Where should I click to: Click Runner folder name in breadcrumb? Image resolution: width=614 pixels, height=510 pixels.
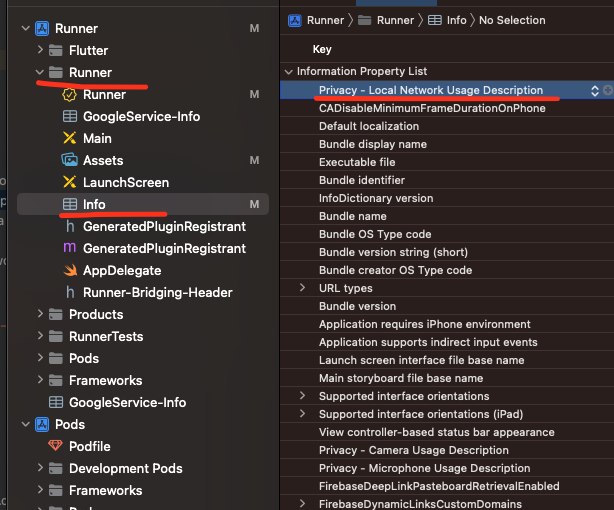pos(395,20)
